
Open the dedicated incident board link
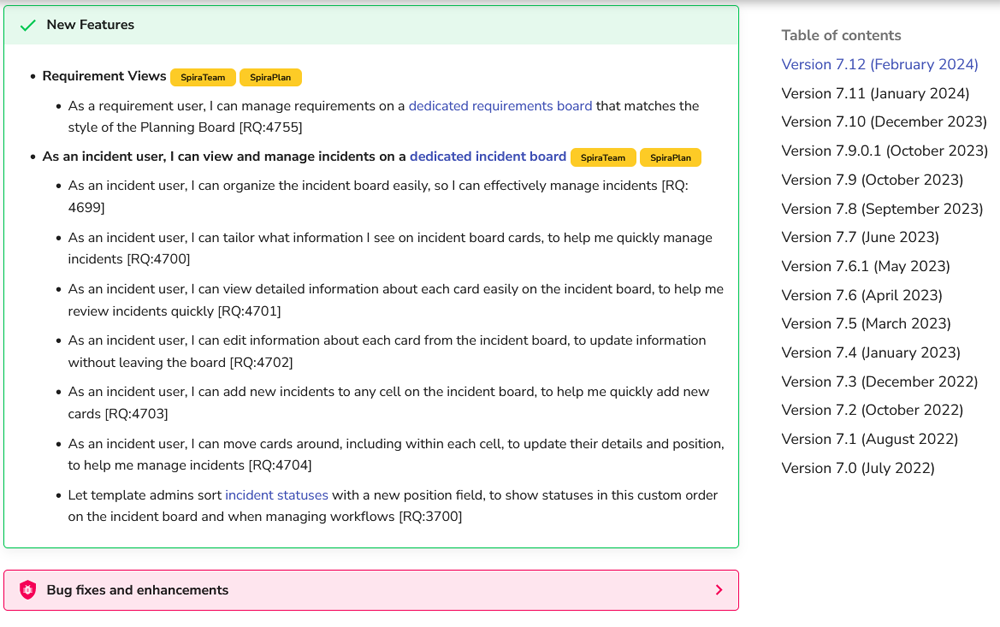point(488,157)
